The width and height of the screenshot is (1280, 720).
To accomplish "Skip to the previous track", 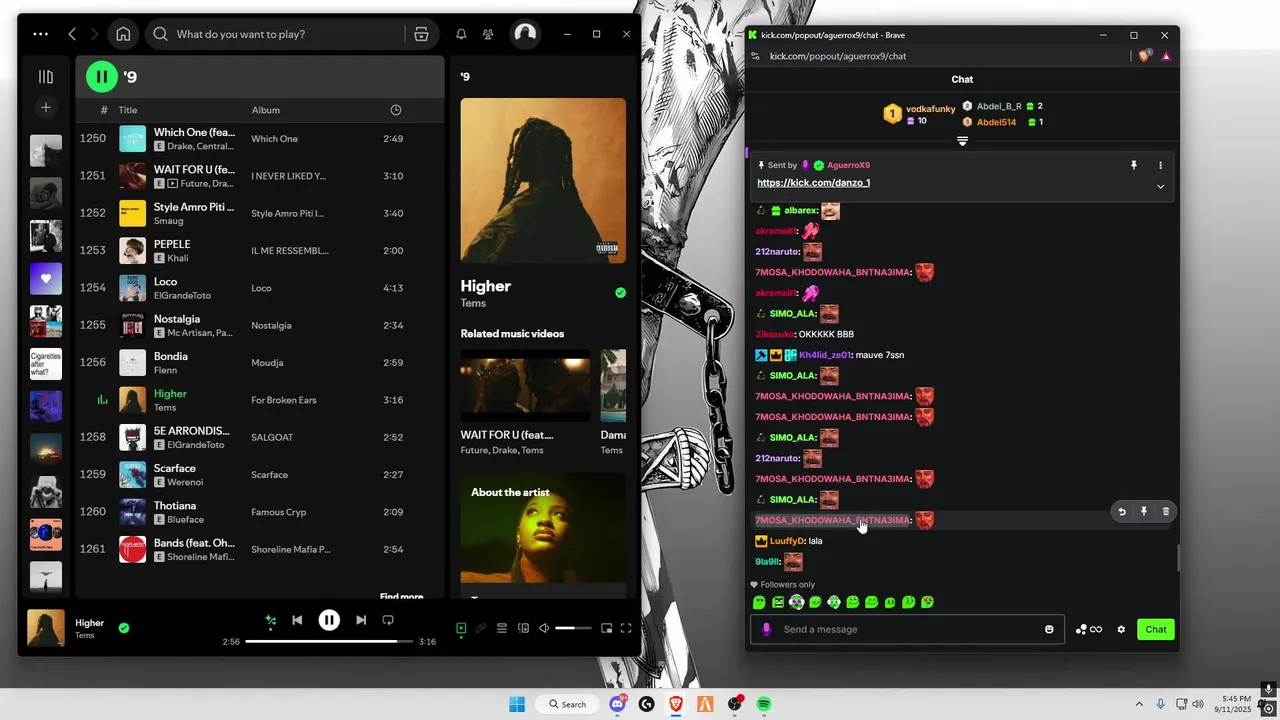I will pyautogui.click(x=297, y=620).
